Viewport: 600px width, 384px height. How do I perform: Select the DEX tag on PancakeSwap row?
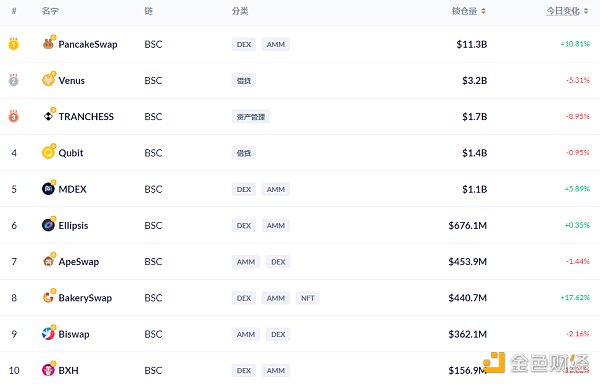(x=244, y=44)
